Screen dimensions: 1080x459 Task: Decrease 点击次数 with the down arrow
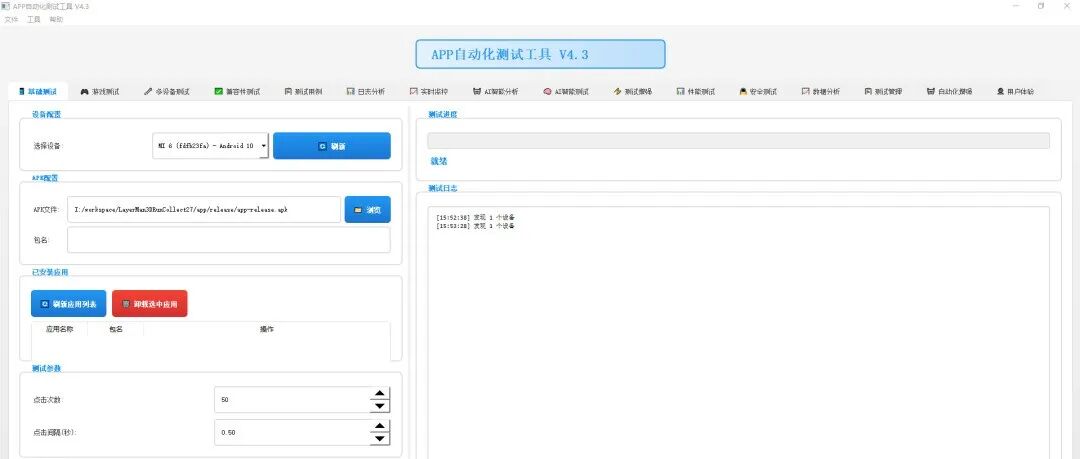tap(380, 406)
